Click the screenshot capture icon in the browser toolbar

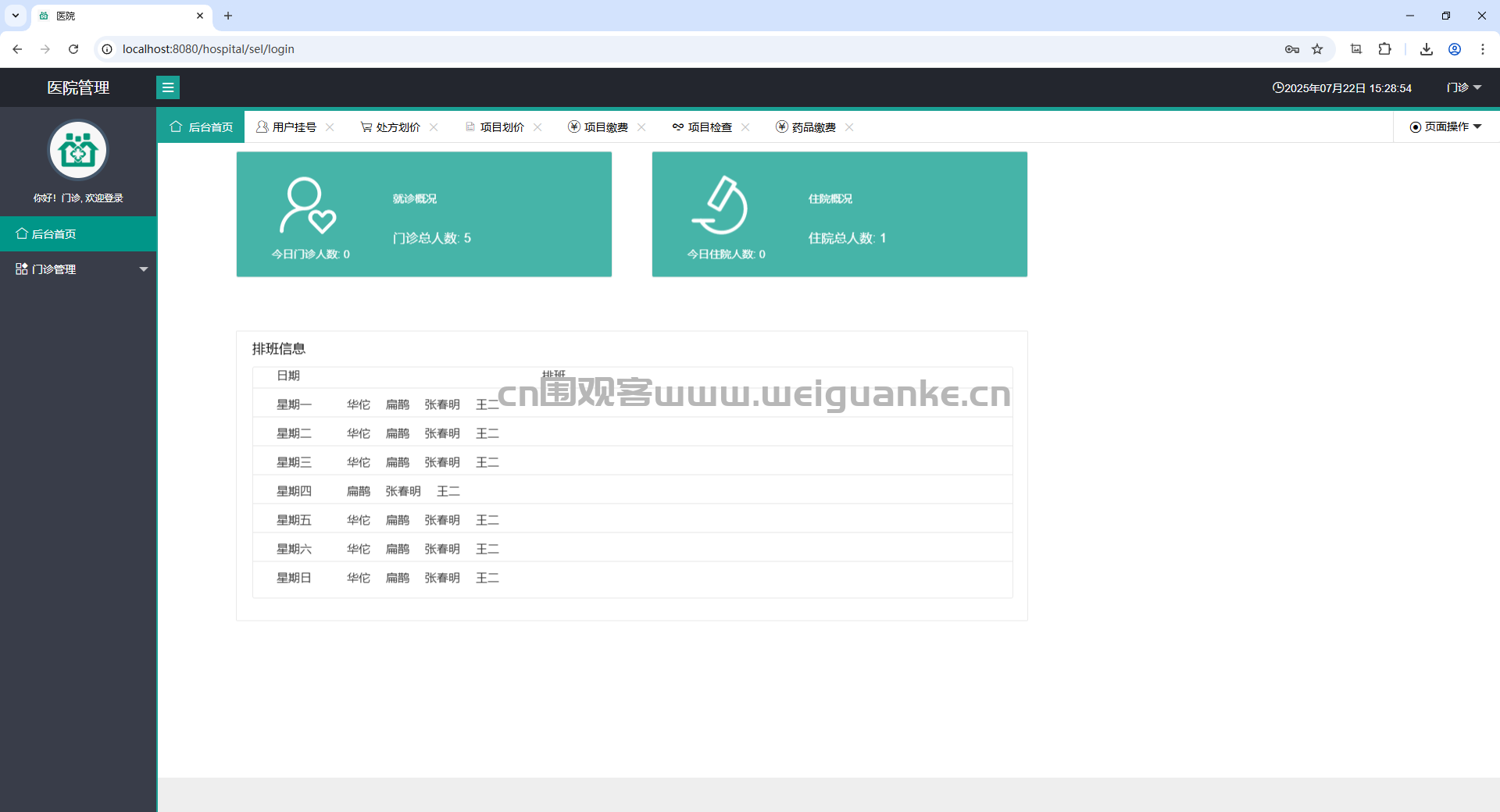pyautogui.click(x=1356, y=49)
